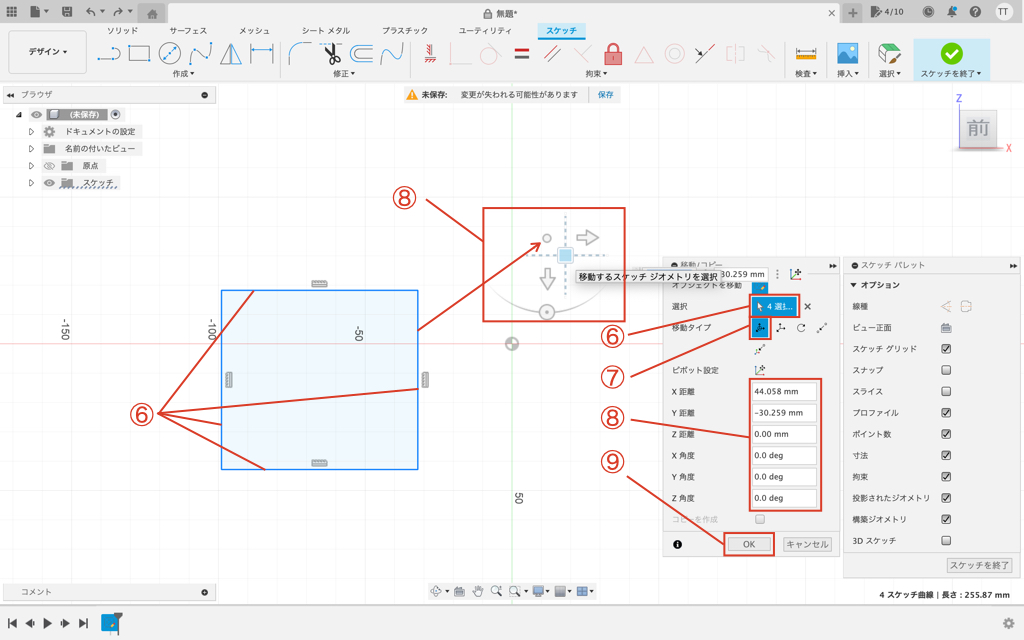This screenshot has height=640, width=1024.
Task: Apply the Concentric constraint
Action: click(x=675, y=54)
